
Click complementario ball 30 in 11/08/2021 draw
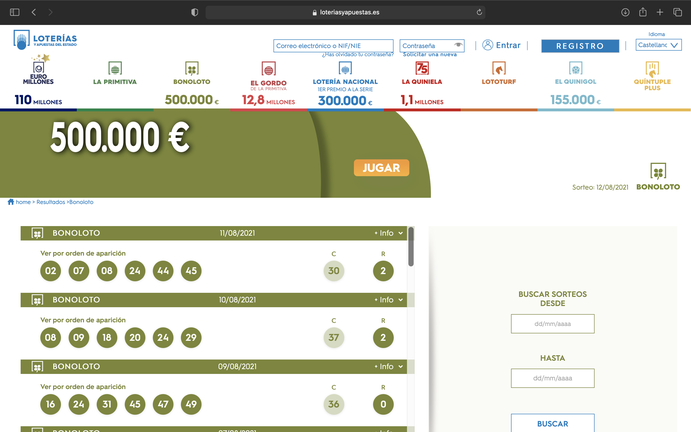334,271
